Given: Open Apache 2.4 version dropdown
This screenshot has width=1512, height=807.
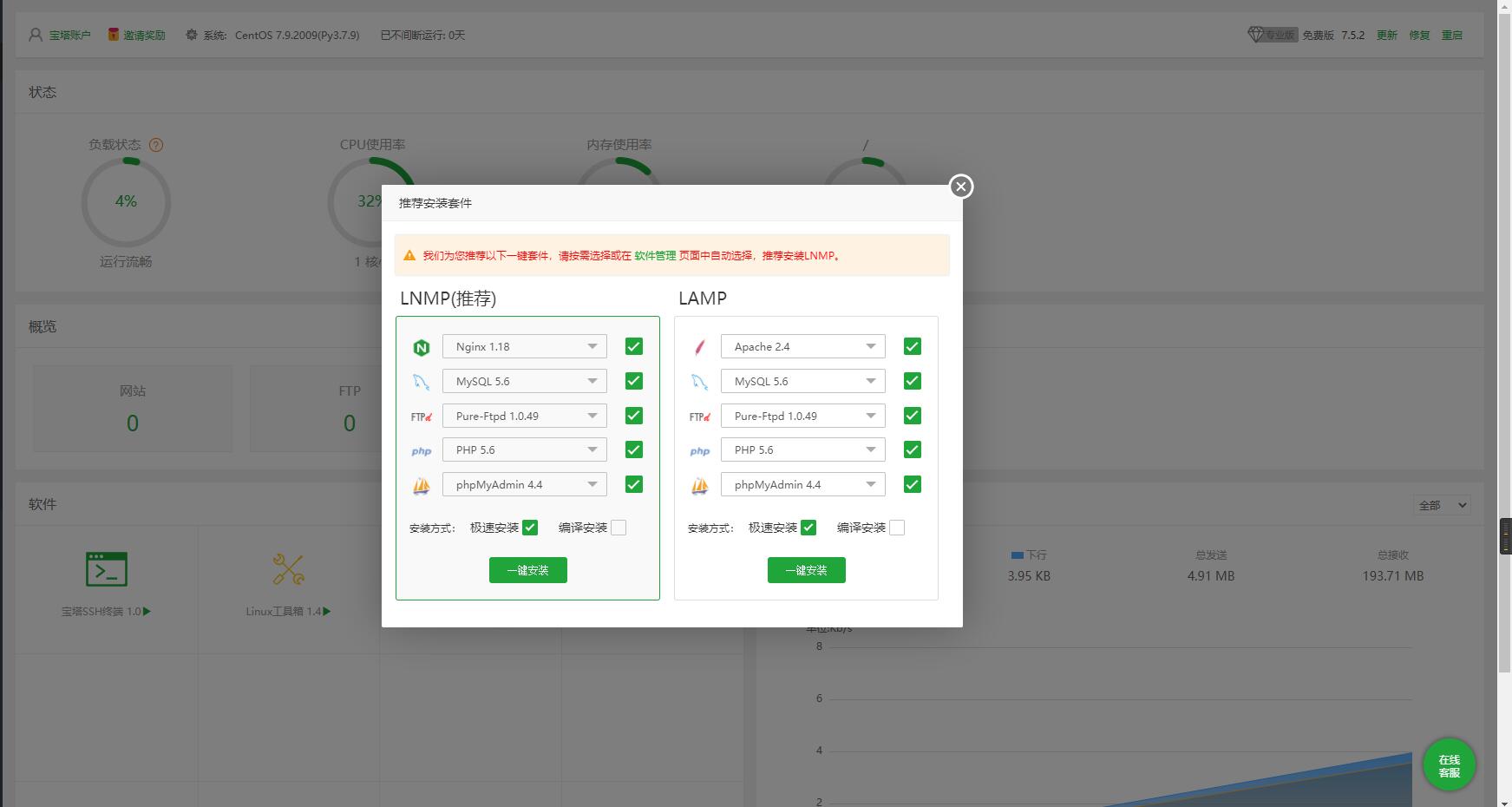Looking at the screenshot, I should 803,346.
